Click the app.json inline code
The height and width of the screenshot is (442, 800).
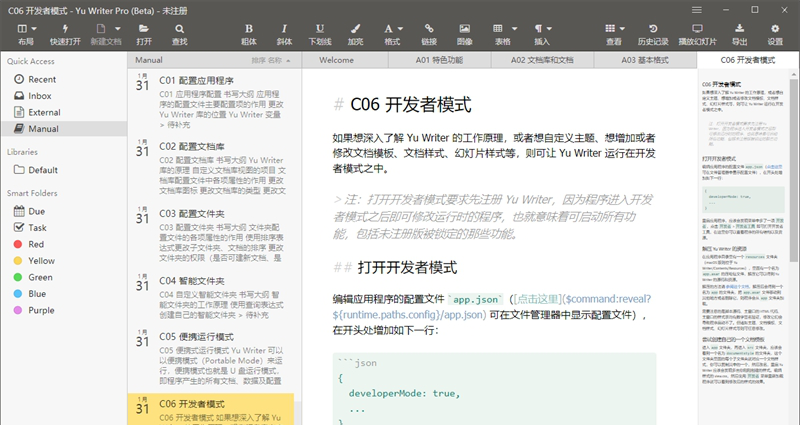coord(476,300)
